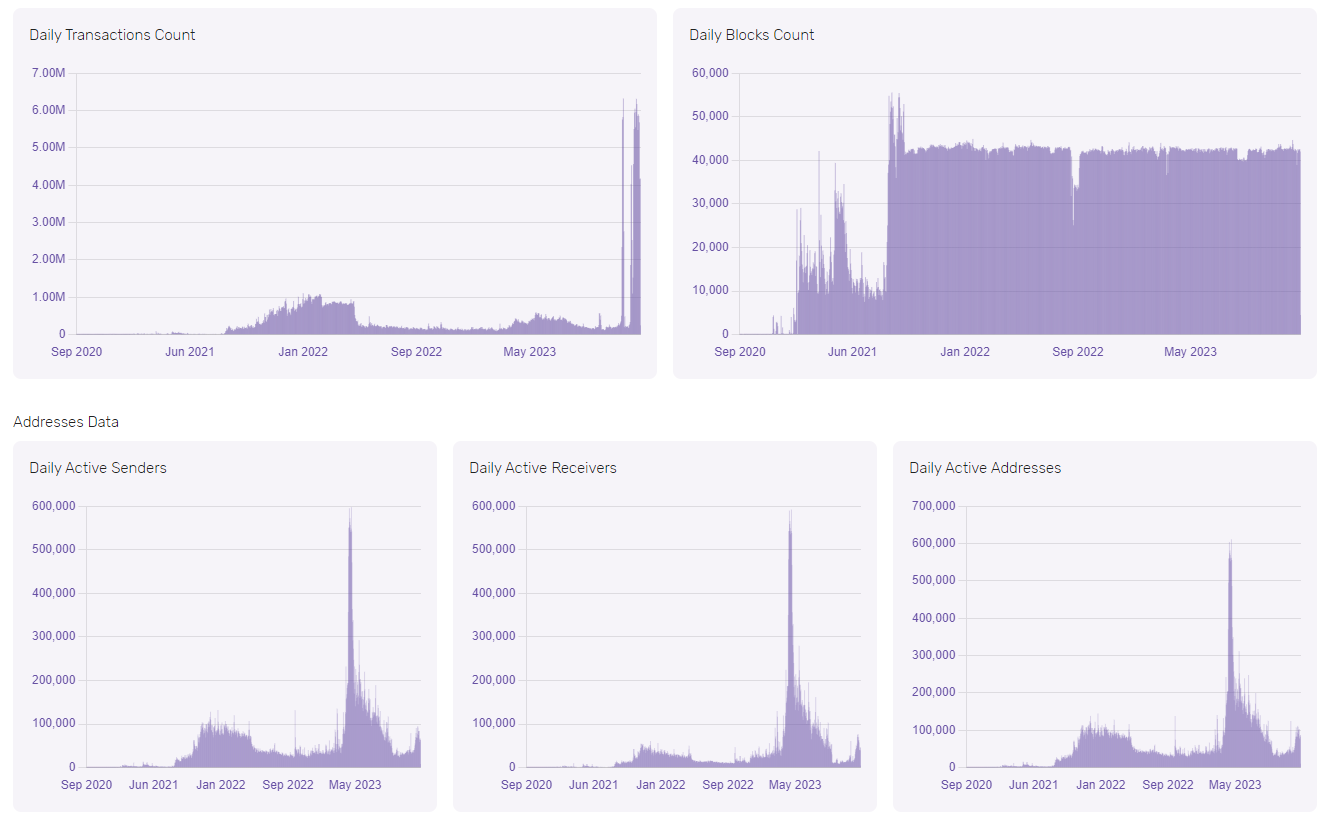
Task: Click the May 2023 peak in Daily Active Senders
Action: point(350,636)
